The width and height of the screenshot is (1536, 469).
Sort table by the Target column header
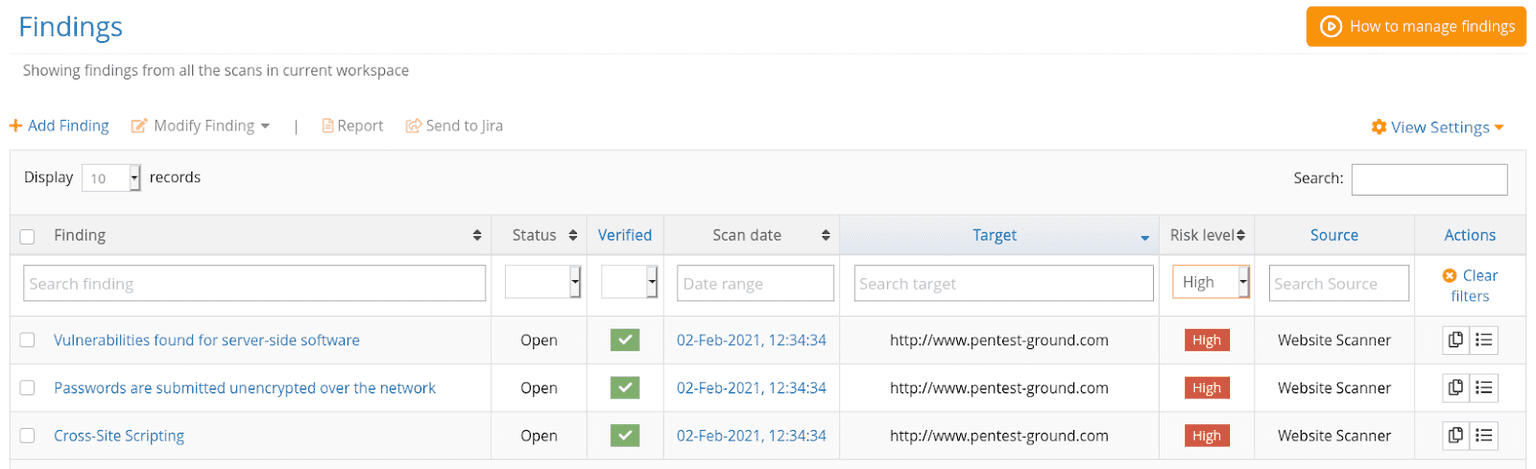pos(995,235)
